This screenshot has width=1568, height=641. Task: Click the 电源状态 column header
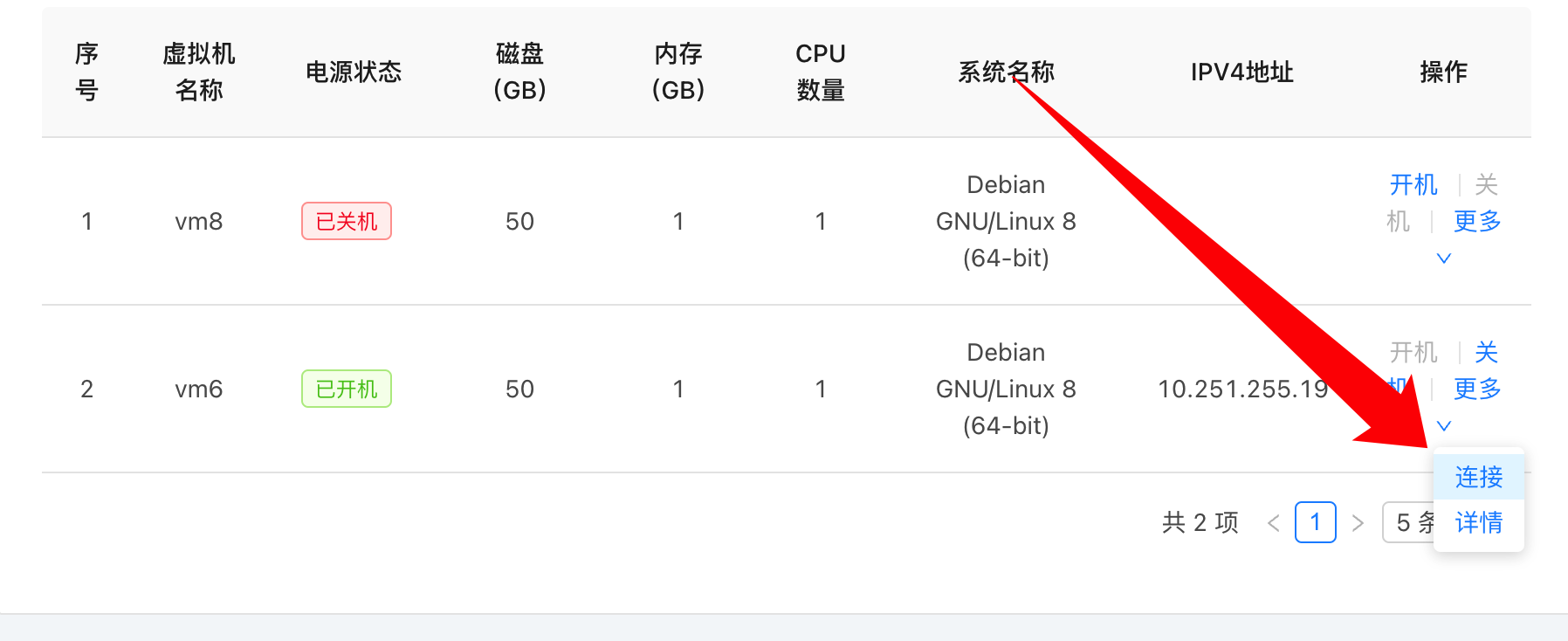(354, 72)
